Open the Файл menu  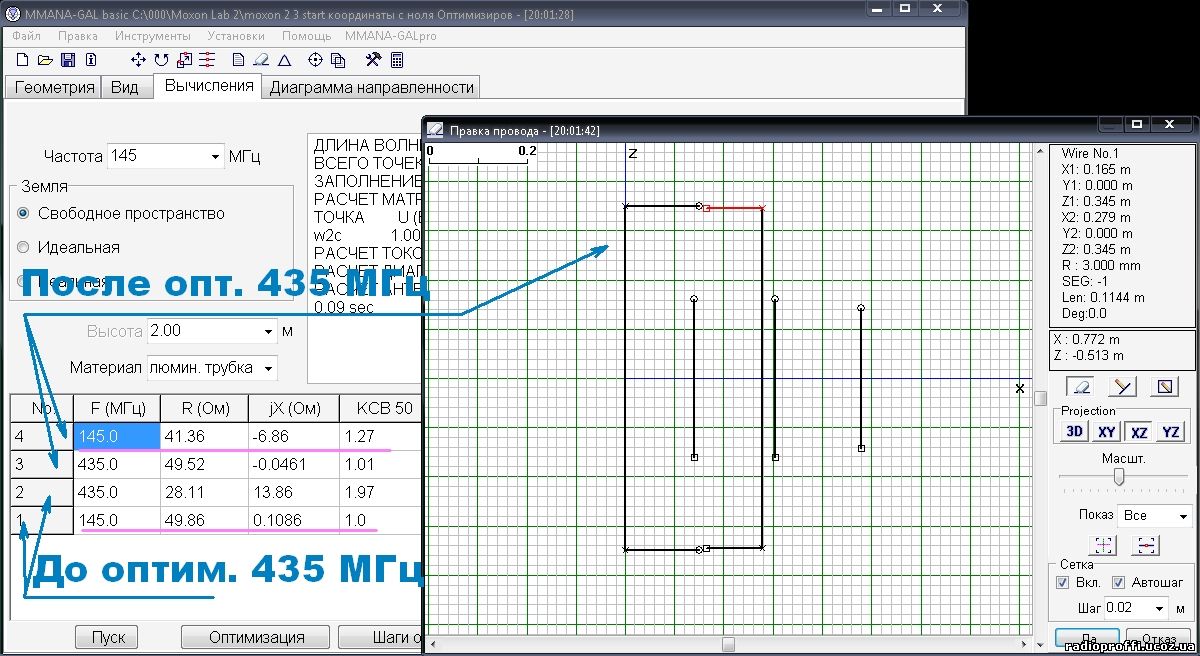point(27,35)
